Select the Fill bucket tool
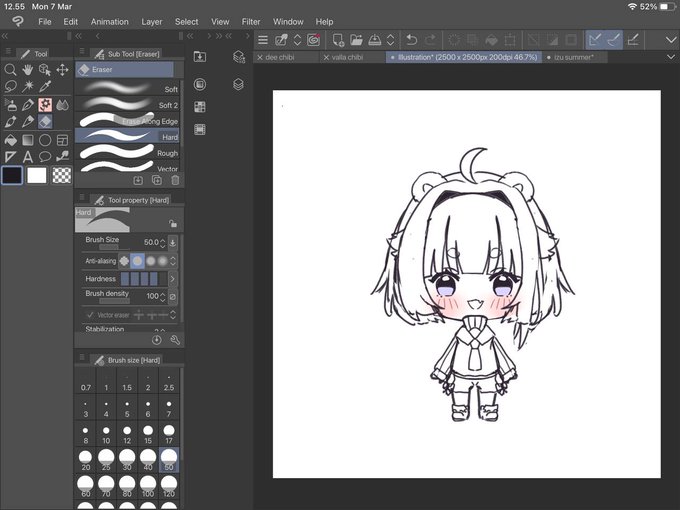680x510 pixels. point(10,140)
